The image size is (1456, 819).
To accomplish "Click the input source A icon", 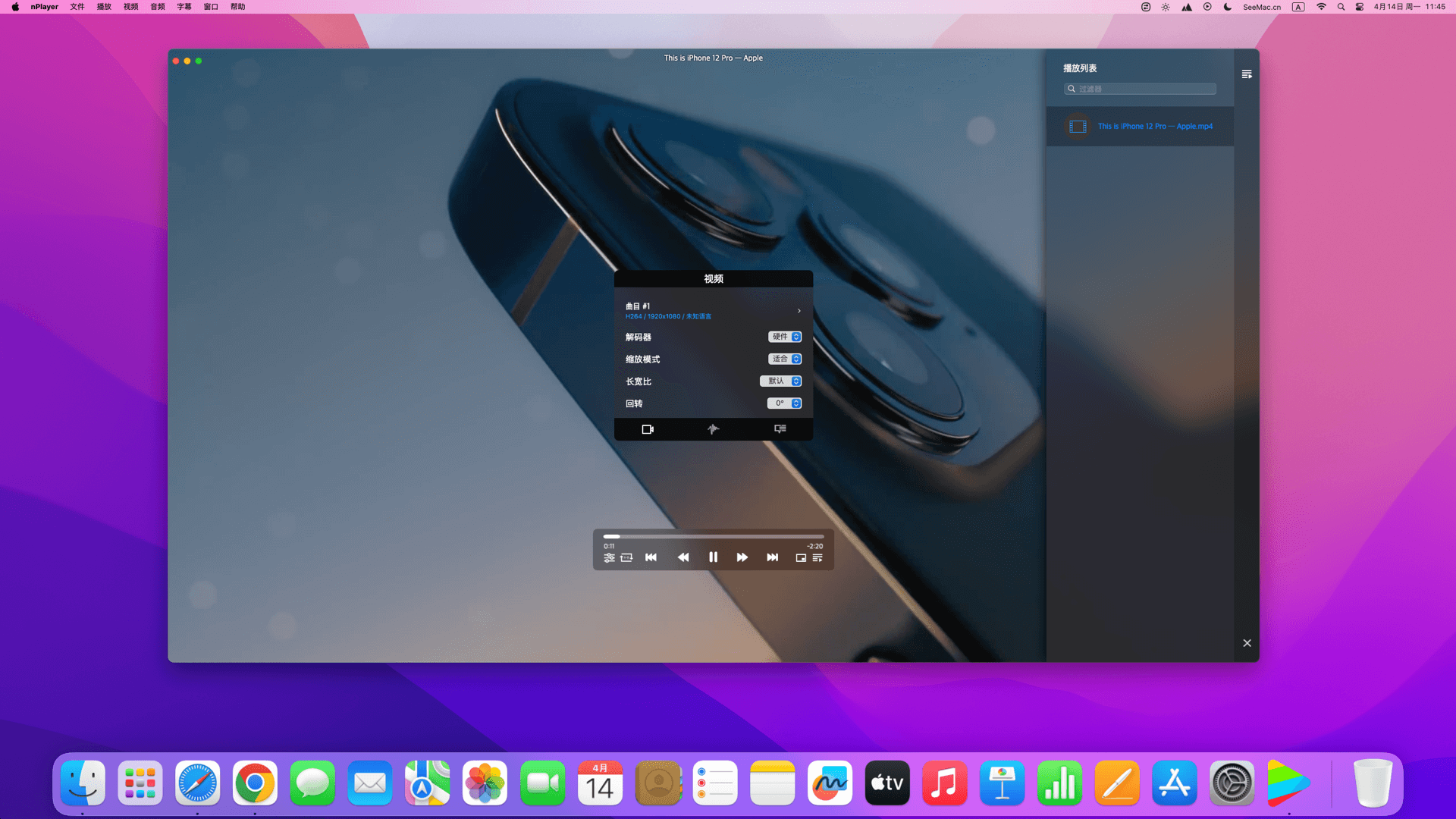I will [1298, 7].
